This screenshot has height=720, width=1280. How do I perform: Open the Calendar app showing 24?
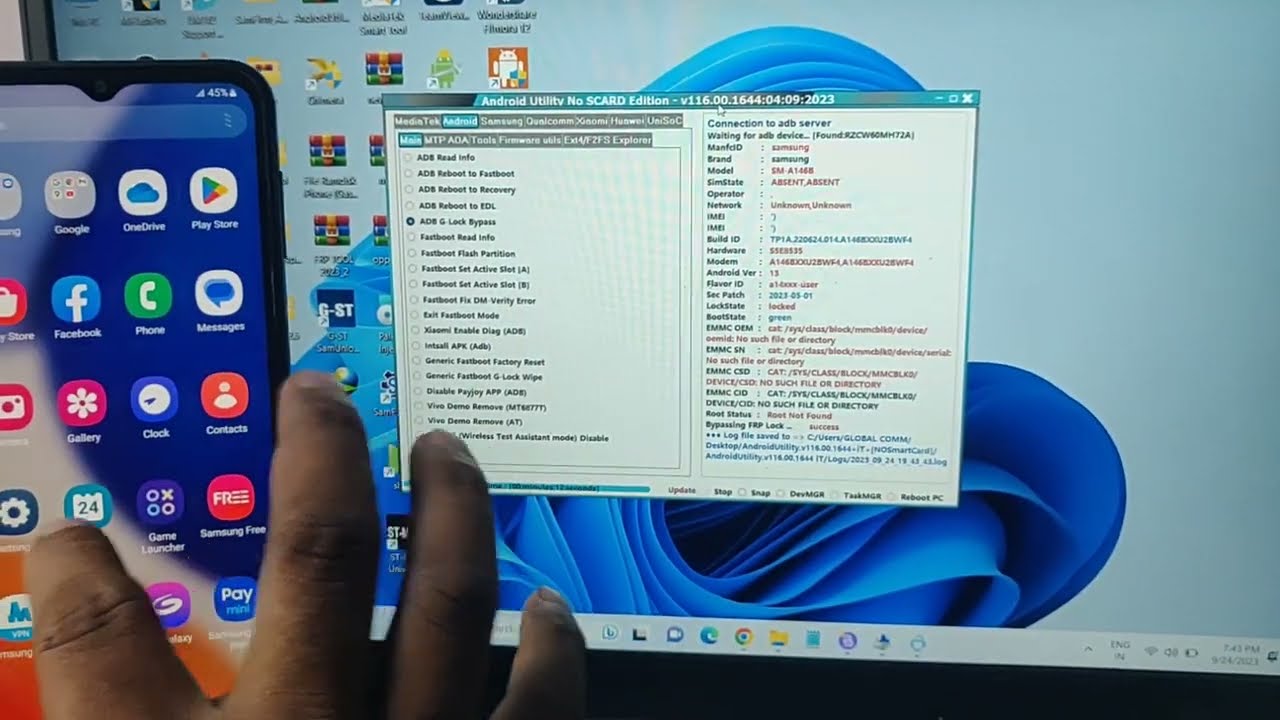tap(88, 507)
